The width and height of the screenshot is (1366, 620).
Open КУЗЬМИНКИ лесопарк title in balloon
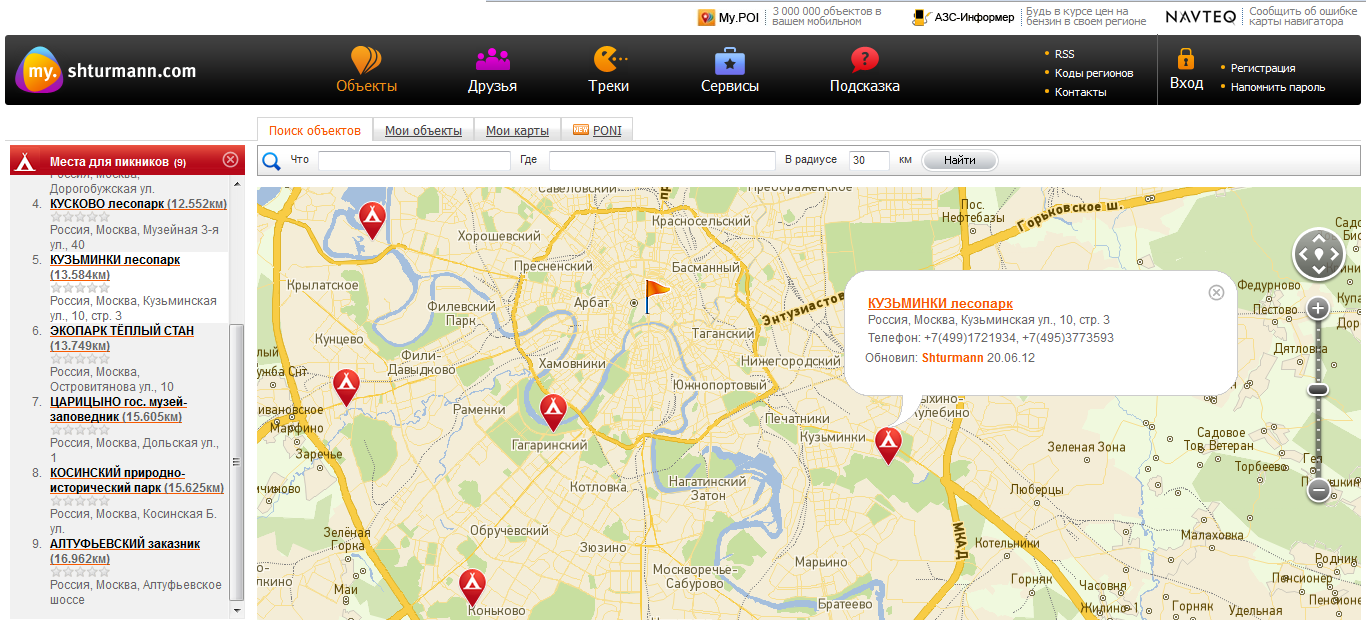(x=940, y=303)
